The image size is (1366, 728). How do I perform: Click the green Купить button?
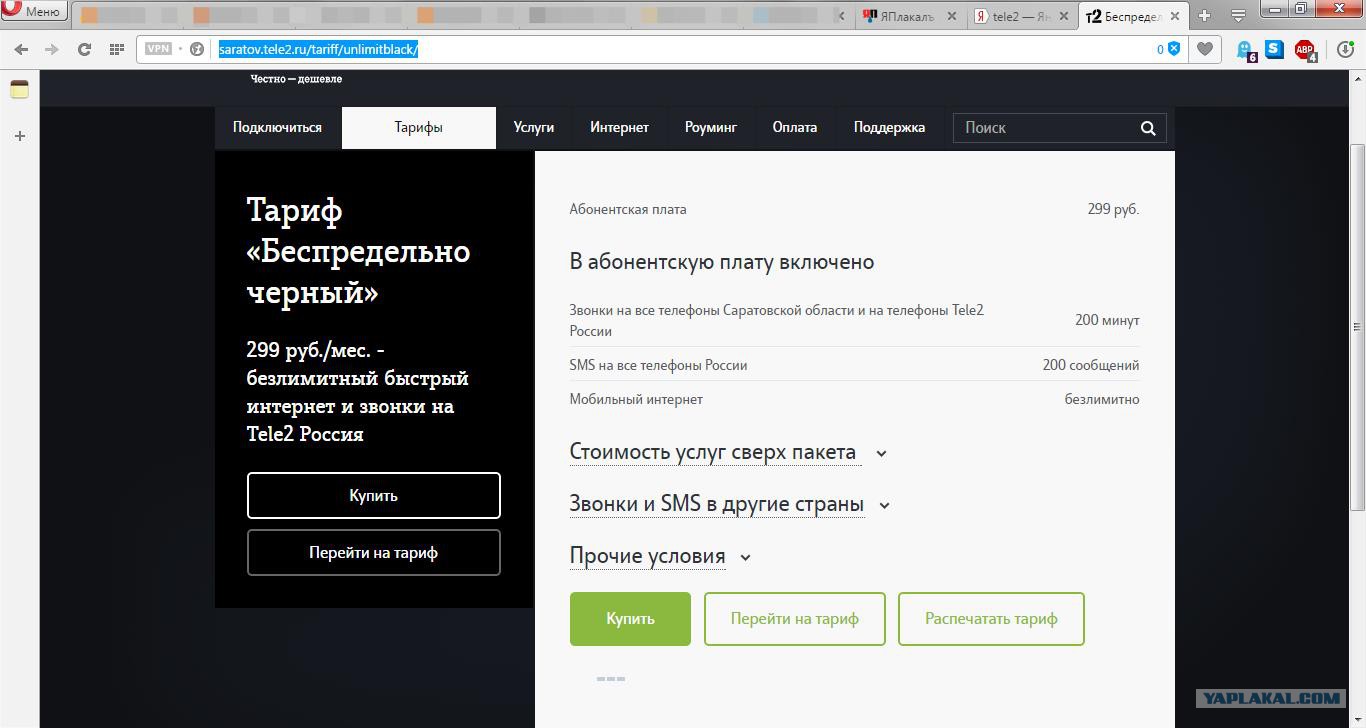click(630, 619)
